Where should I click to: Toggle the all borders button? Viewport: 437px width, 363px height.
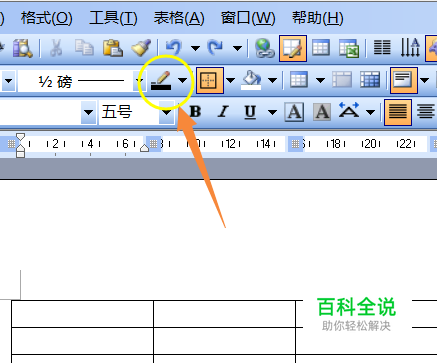(210, 80)
